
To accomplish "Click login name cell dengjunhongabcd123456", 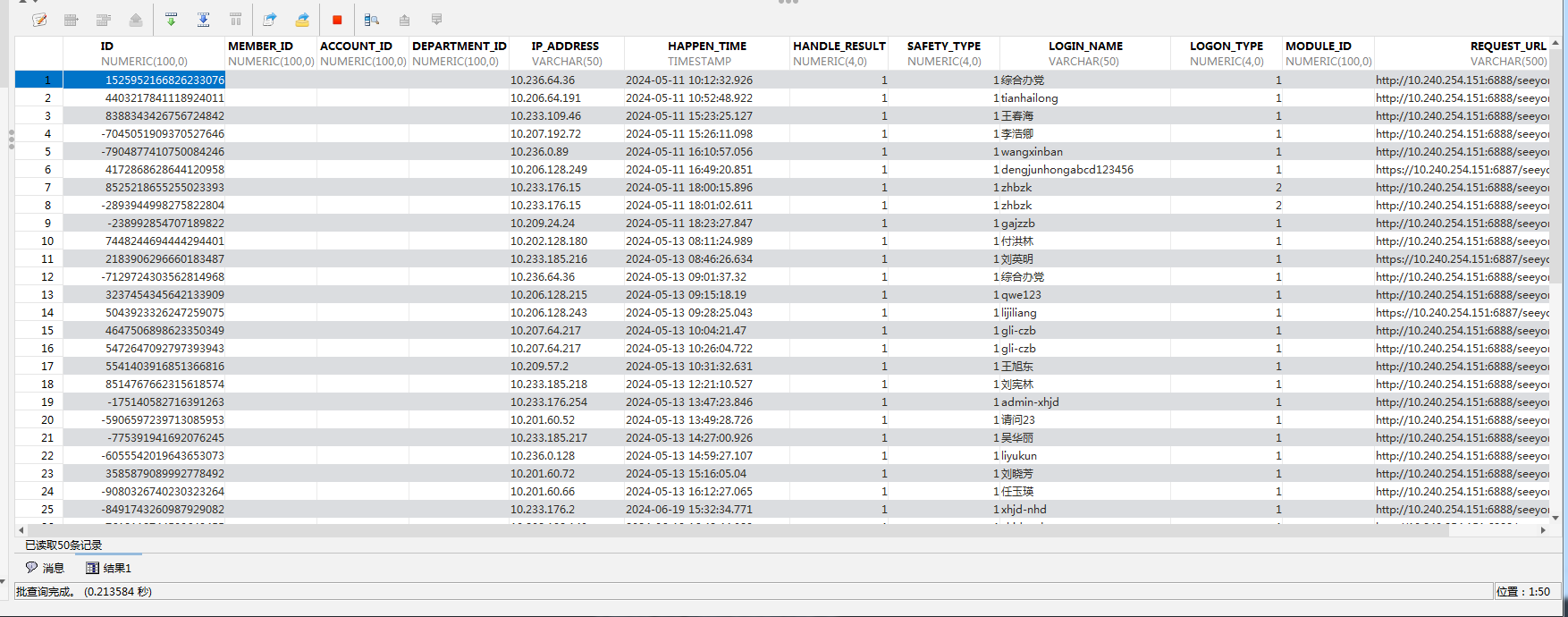I will (1066, 170).
